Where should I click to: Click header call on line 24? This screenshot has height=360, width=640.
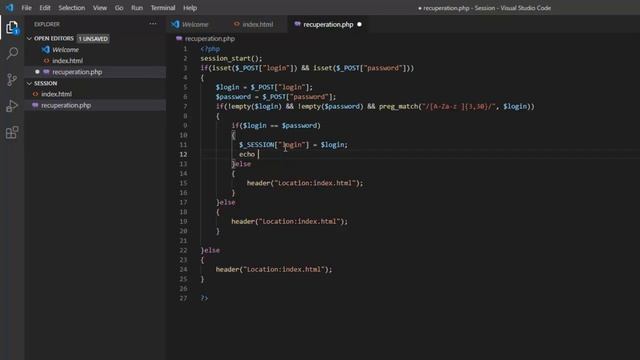click(x=274, y=269)
